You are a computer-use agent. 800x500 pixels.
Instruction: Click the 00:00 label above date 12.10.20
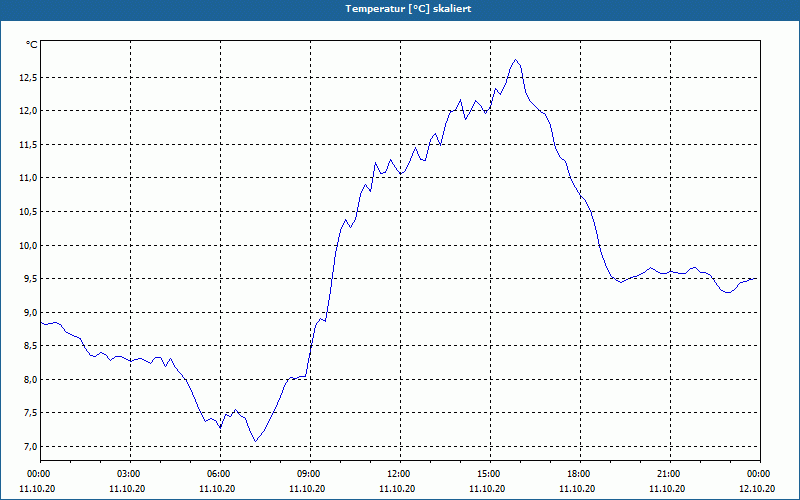click(x=761, y=474)
